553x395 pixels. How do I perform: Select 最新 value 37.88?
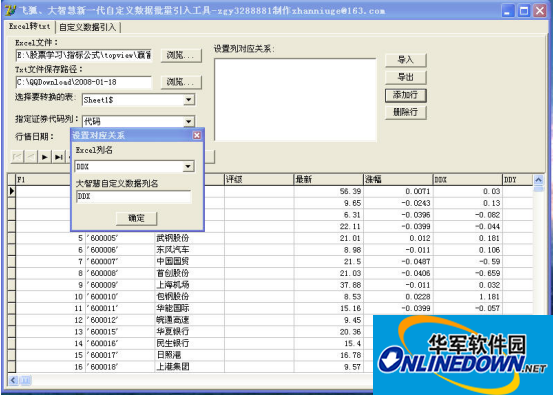point(328,285)
